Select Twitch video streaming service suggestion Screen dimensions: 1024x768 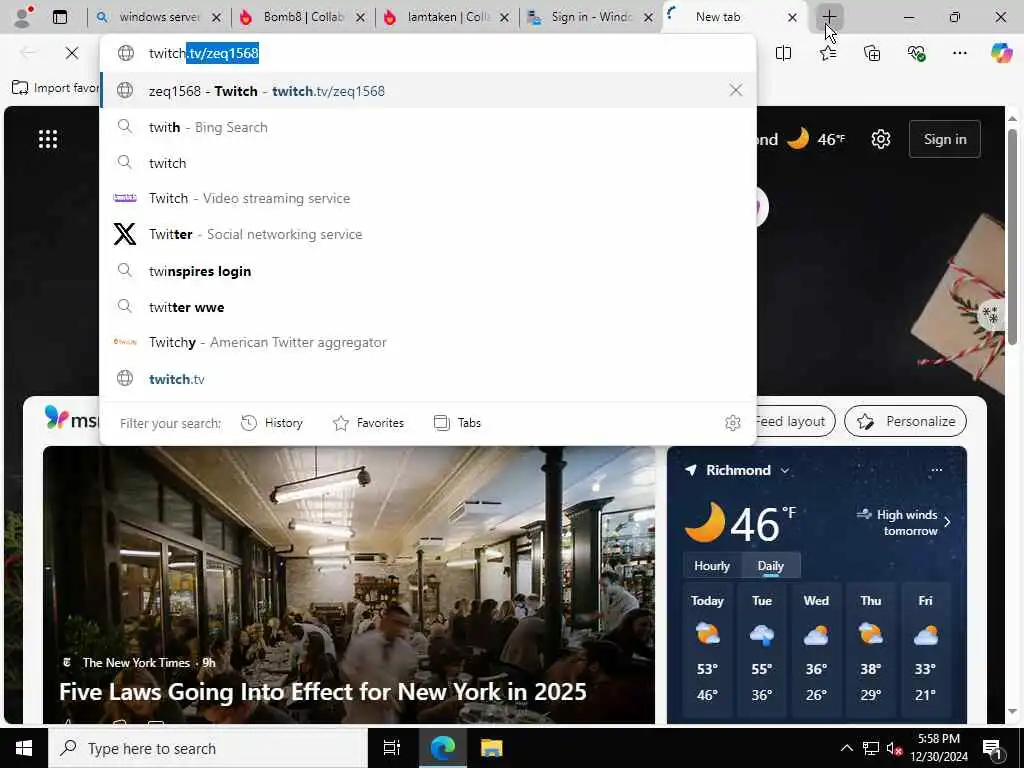point(428,198)
